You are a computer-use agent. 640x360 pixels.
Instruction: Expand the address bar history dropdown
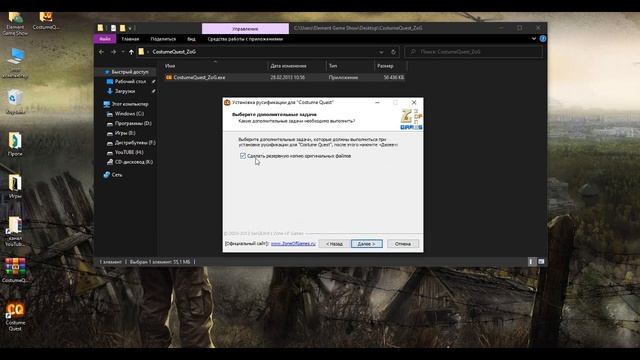[381, 52]
